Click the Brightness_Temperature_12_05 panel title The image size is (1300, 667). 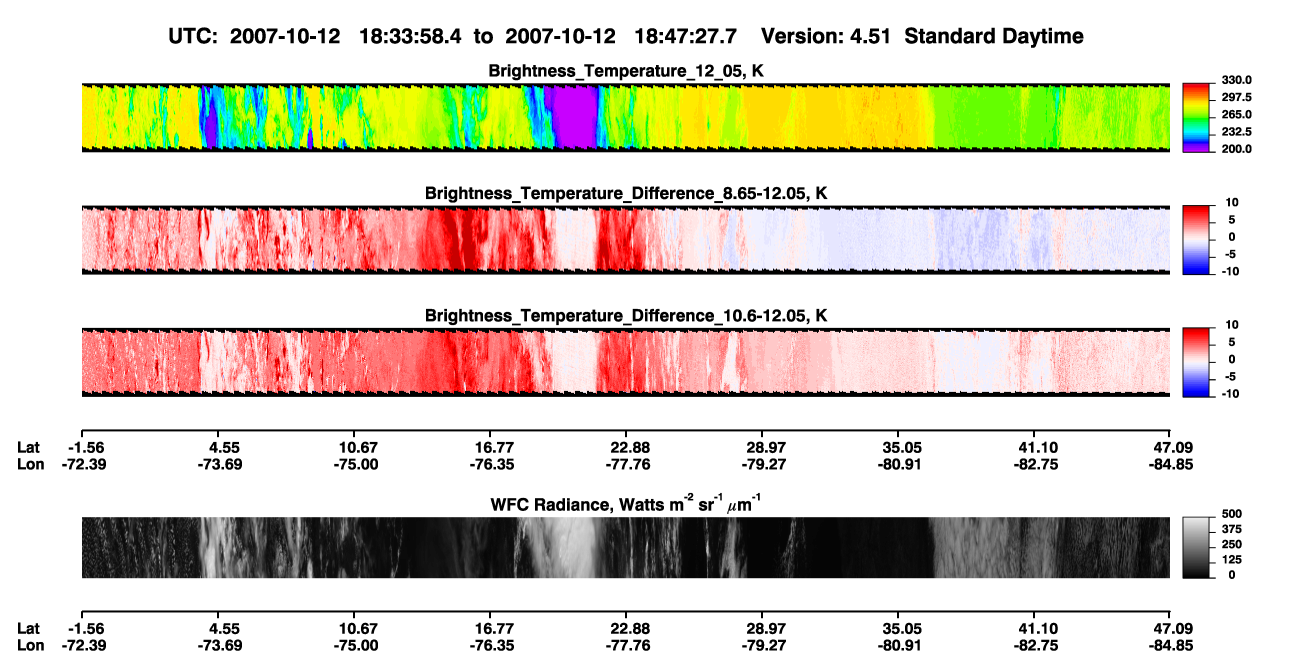coord(626,71)
